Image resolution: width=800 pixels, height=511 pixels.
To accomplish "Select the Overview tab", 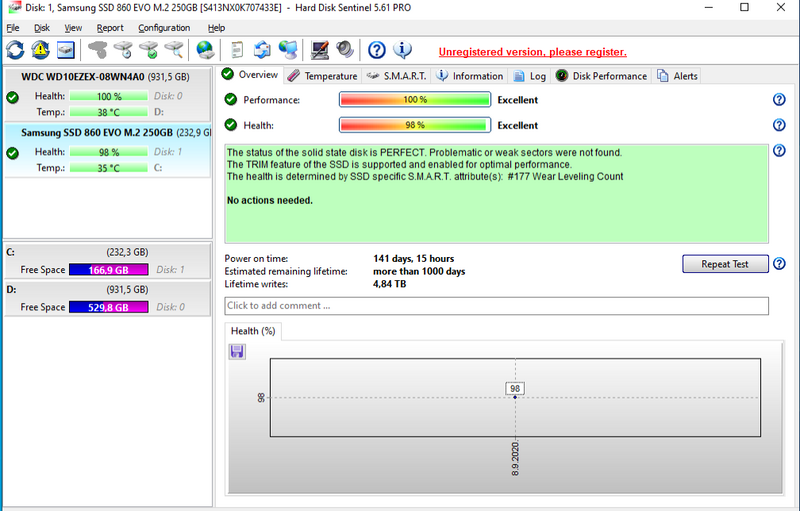I will pos(250,75).
